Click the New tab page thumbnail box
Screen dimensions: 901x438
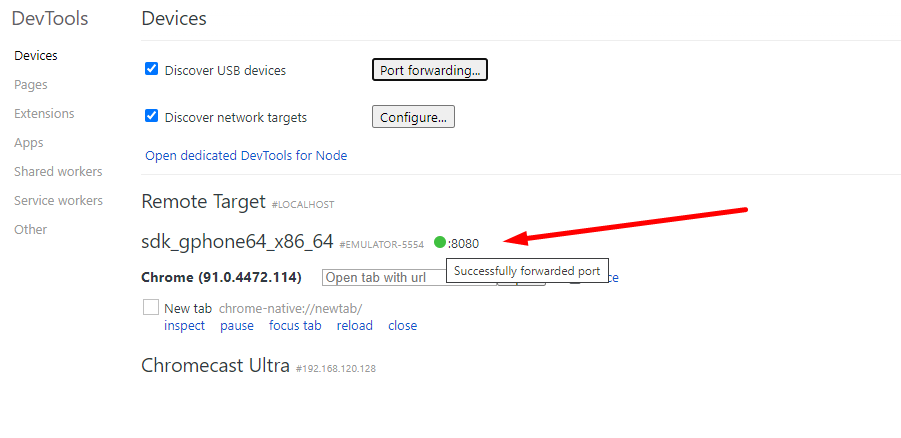click(151, 308)
